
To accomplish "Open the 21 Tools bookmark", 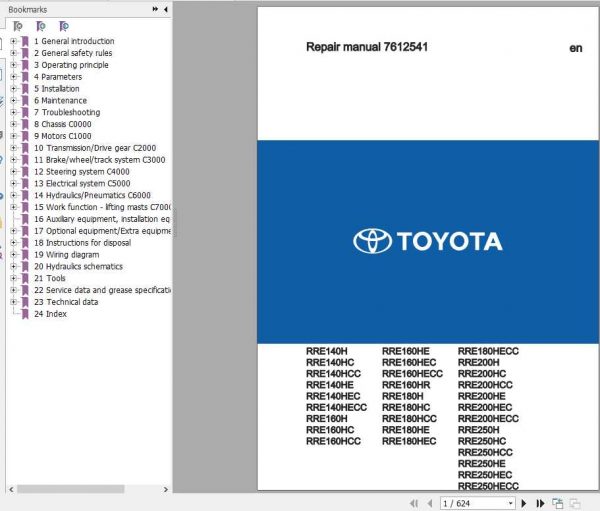I will [50, 278].
